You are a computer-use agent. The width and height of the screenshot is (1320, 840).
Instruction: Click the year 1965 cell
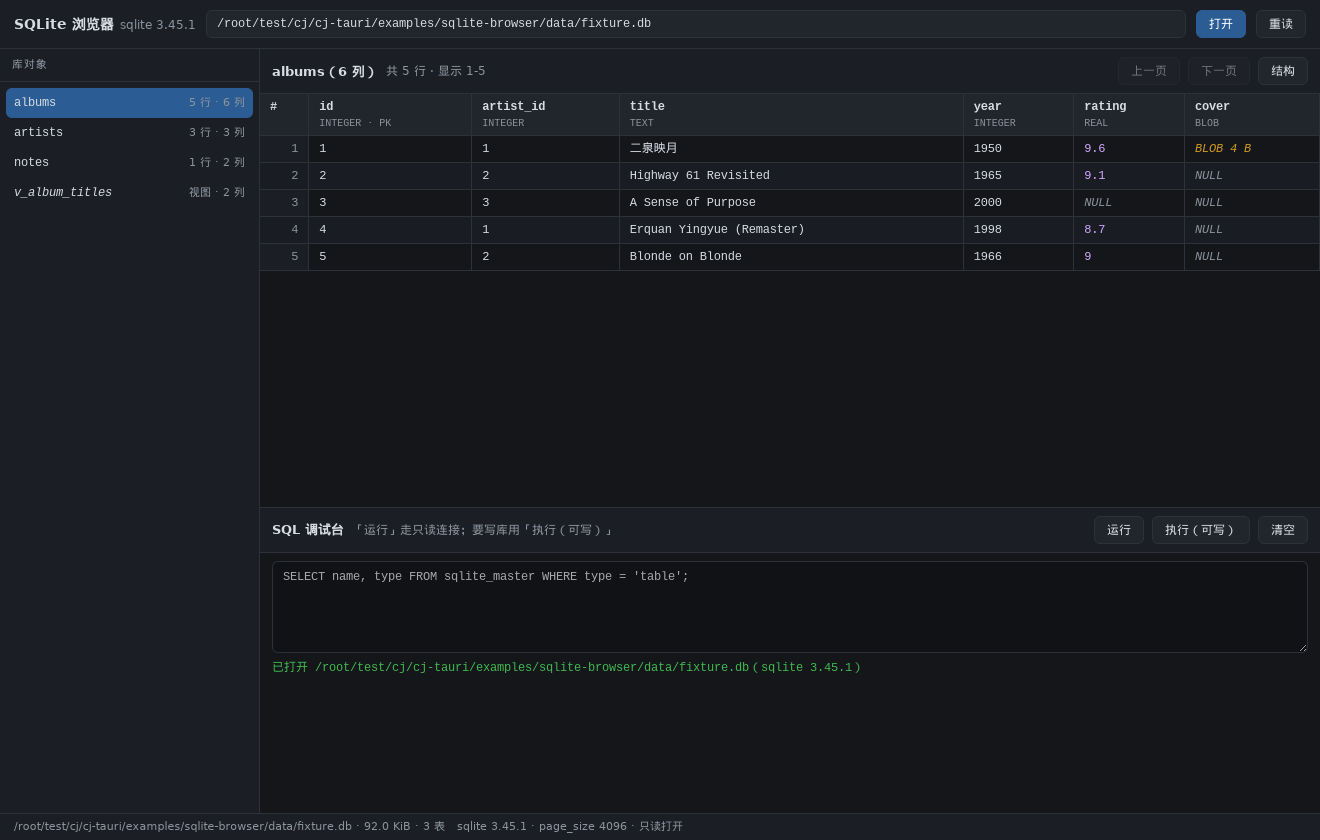pos(1018,176)
